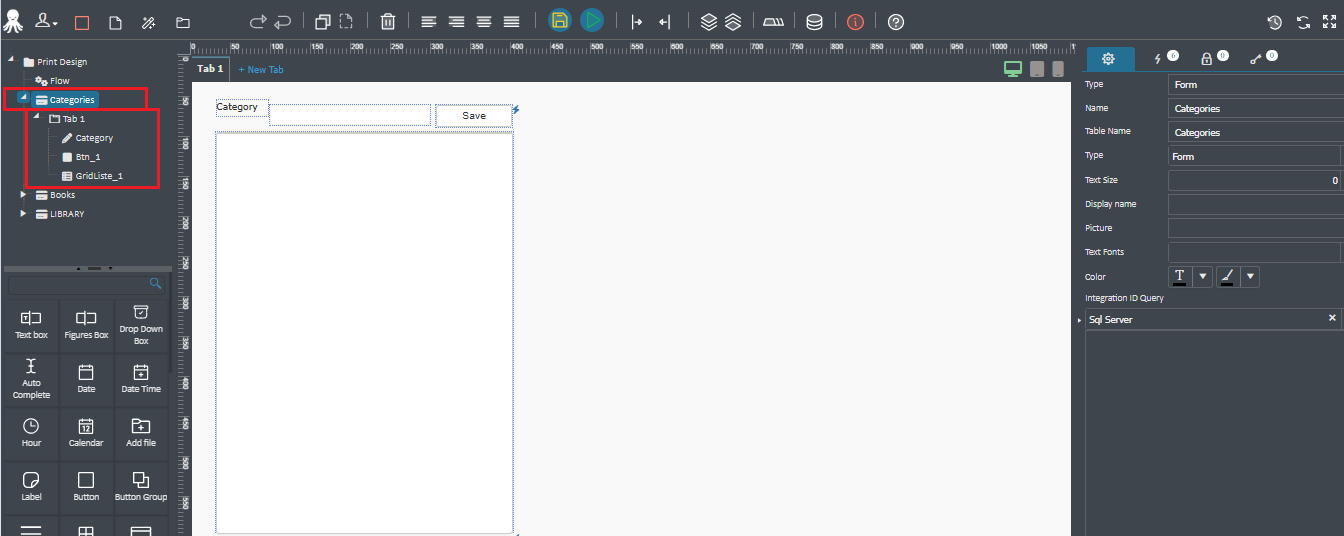The height and width of the screenshot is (536, 1344).
Task: Click the copy icon
Action: [322, 21]
